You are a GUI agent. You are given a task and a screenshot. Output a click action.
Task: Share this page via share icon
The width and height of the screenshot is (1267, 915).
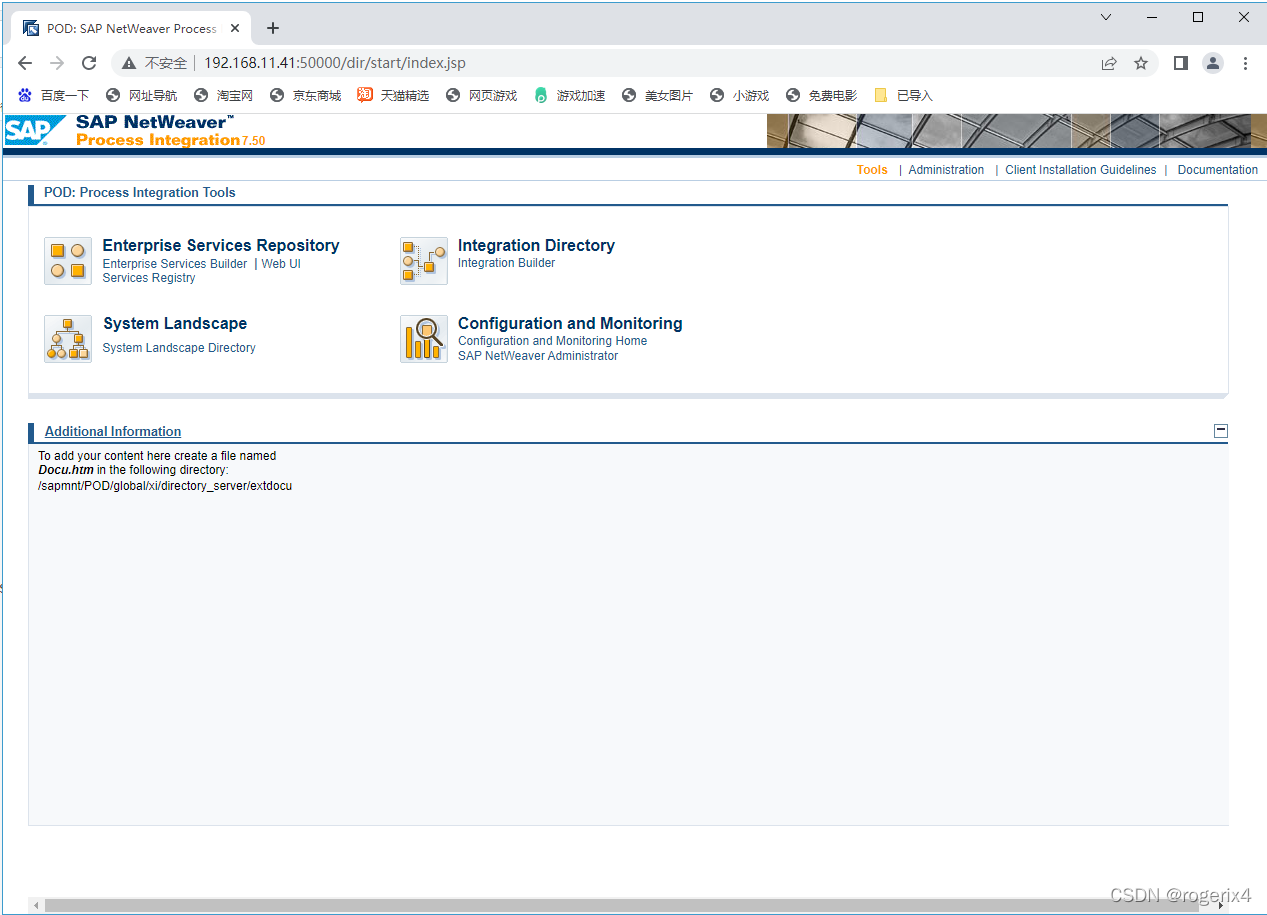1109,63
